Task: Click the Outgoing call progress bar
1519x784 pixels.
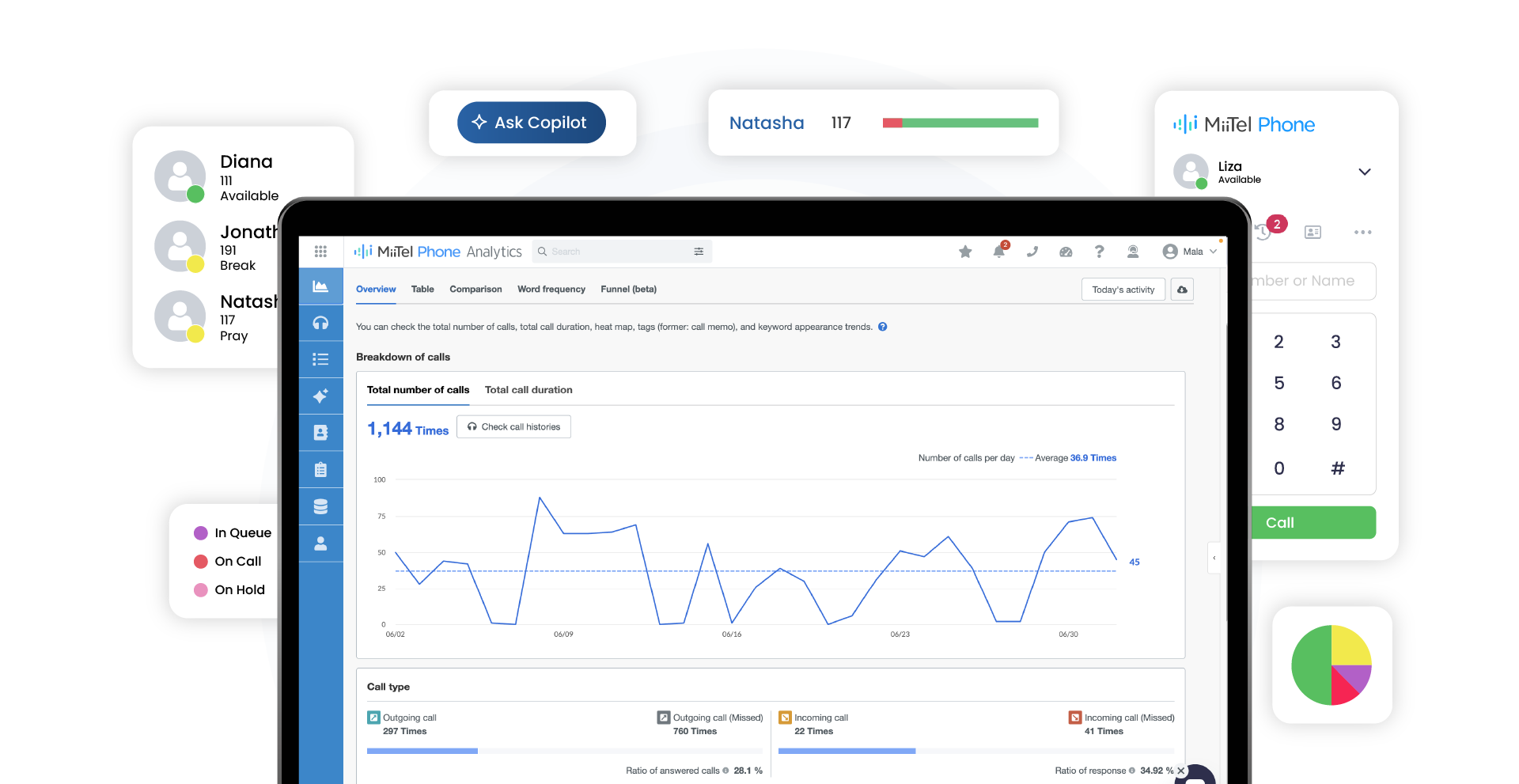Action: 565,751
